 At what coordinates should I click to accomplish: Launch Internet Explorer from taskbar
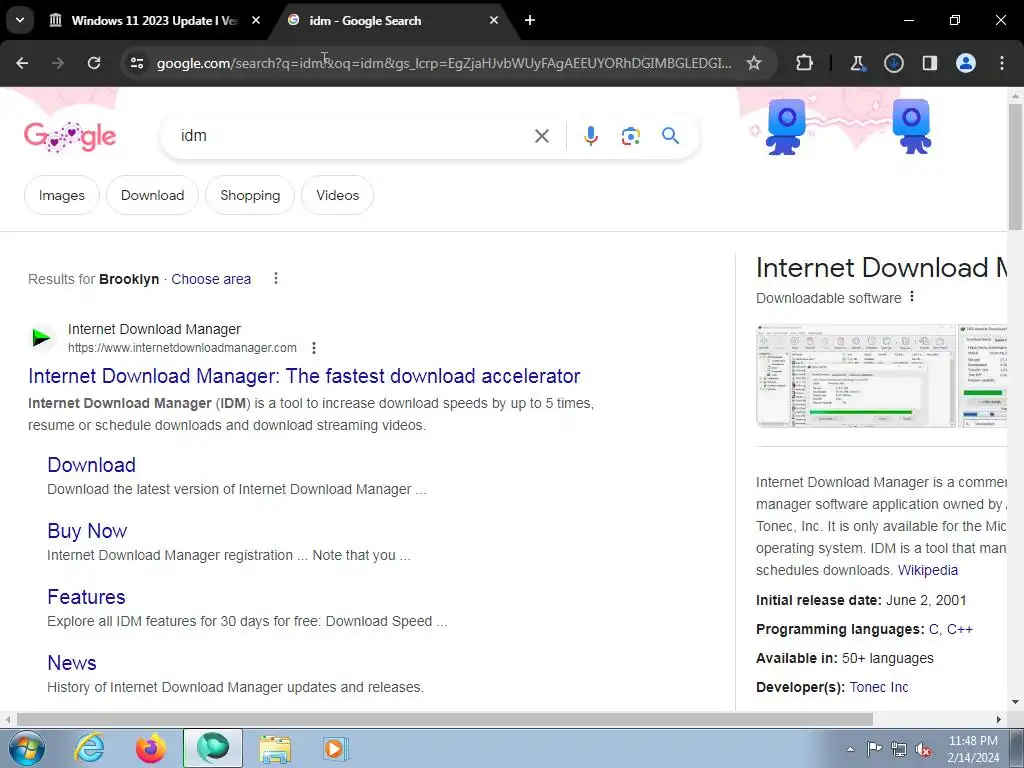[x=89, y=748]
